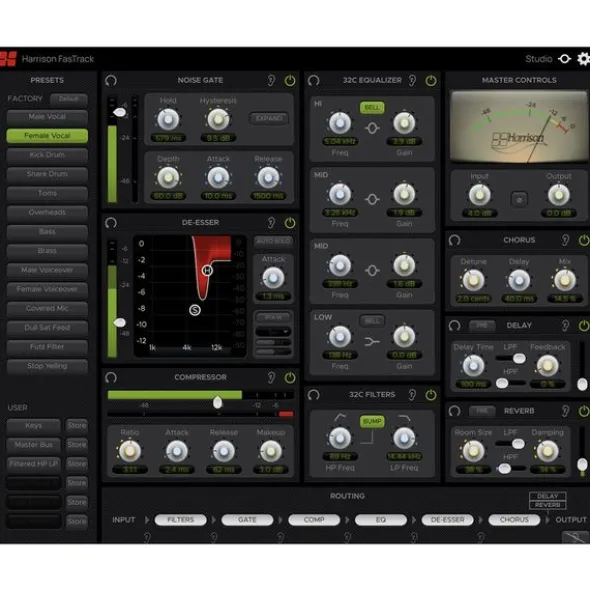The image size is (590, 591).
Task: Toggle 32C Equalizer power button
Action: click(431, 80)
